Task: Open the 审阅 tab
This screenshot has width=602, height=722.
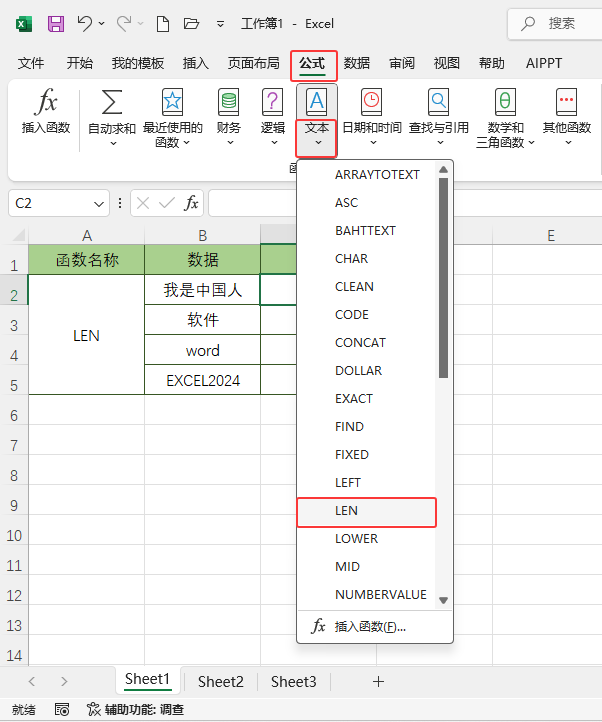Action: (x=402, y=63)
